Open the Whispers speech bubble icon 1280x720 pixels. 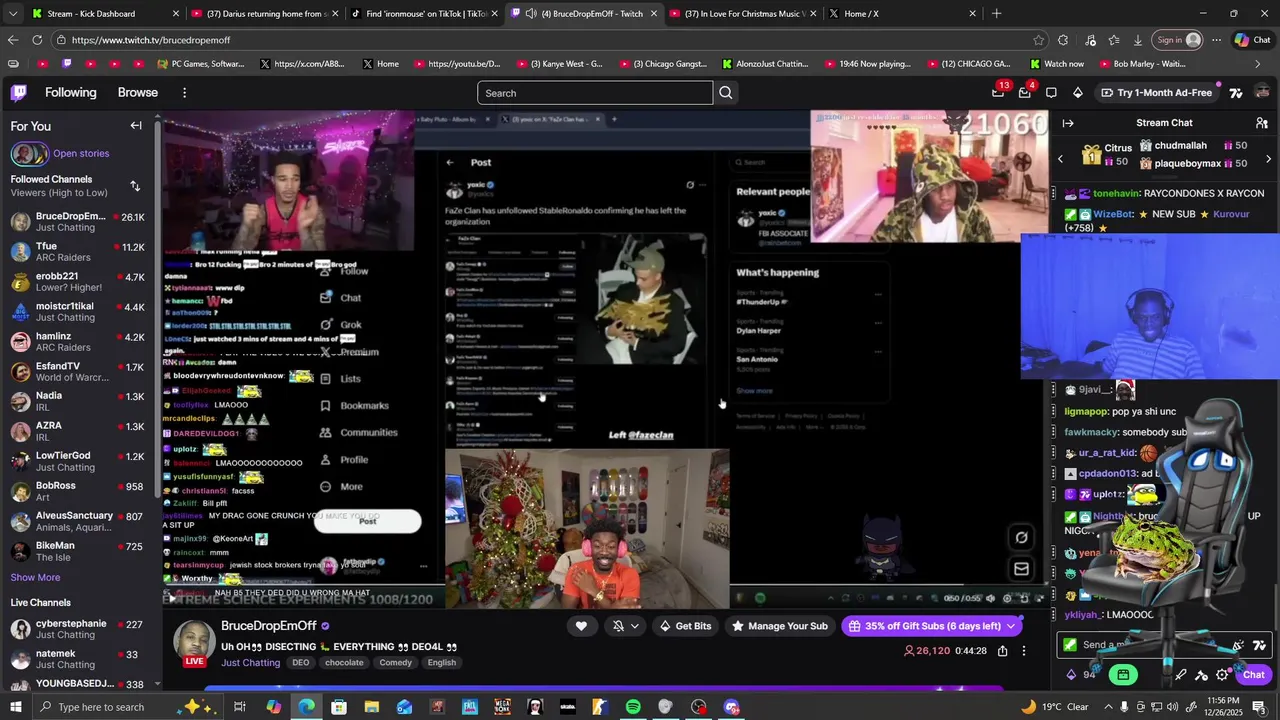[x=1051, y=93]
